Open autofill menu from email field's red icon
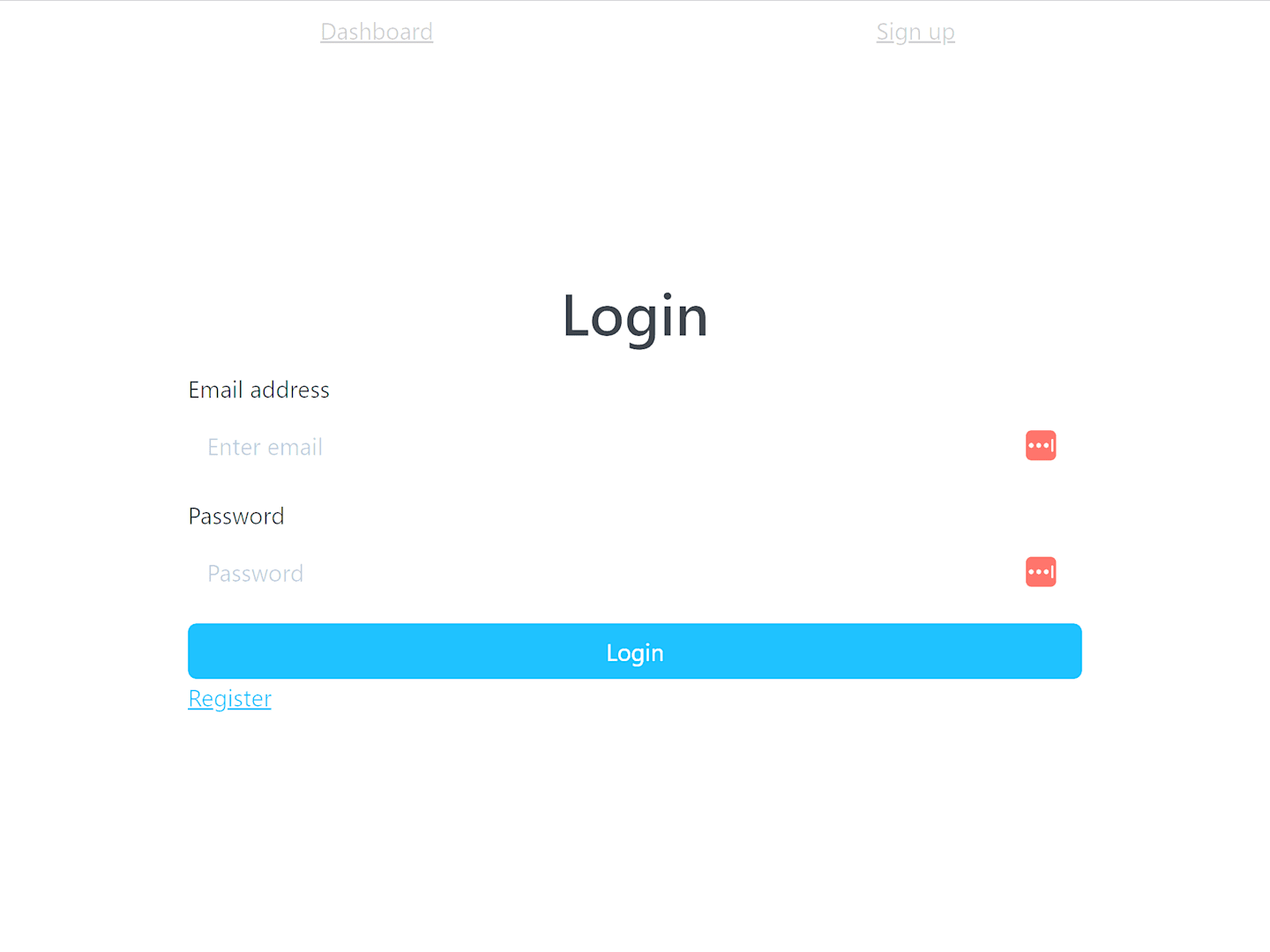The height and width of the screenshot is (952, 1270). click(1041, 445)
